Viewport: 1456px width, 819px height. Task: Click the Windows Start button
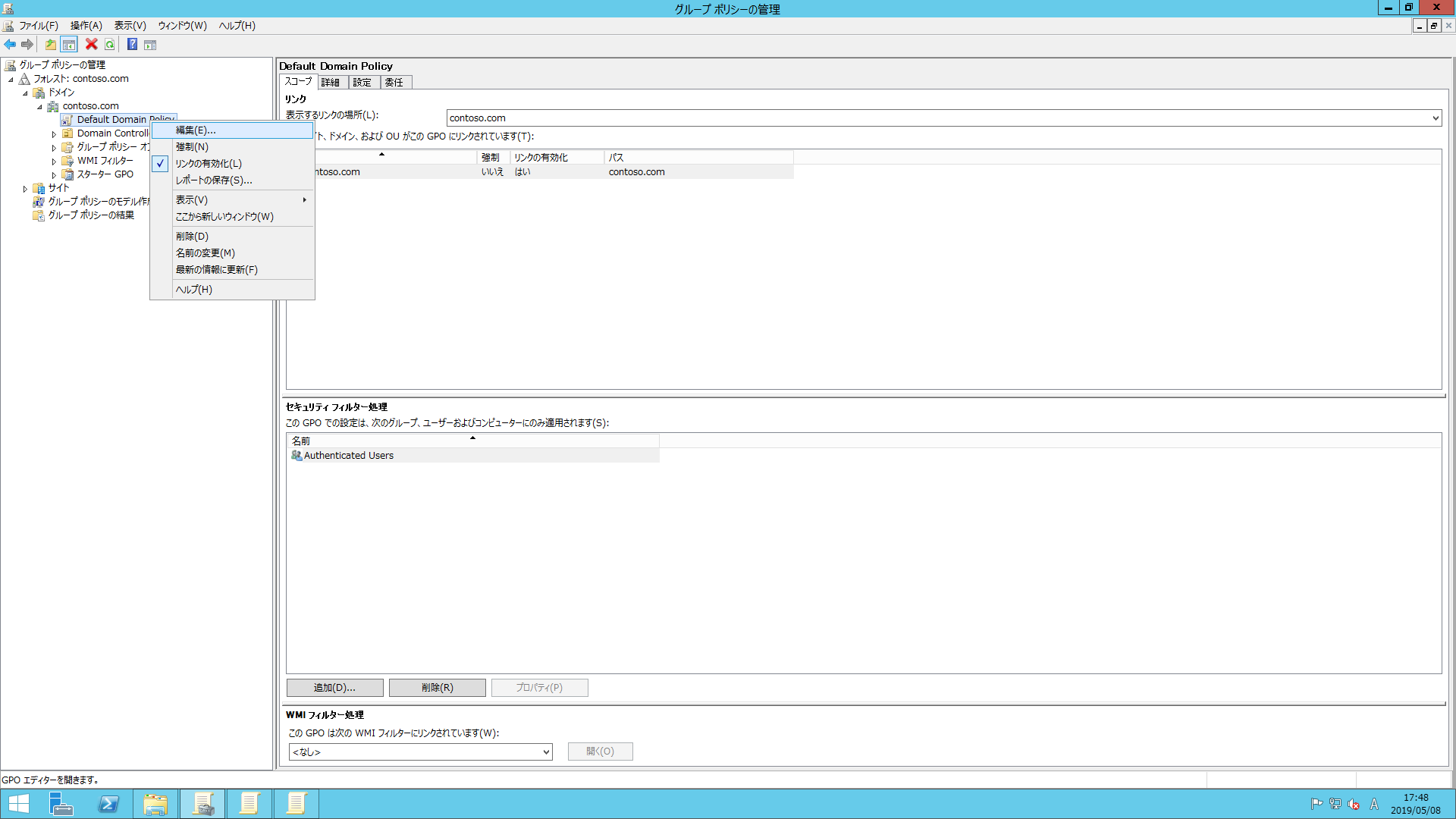[x=18, y=804]
